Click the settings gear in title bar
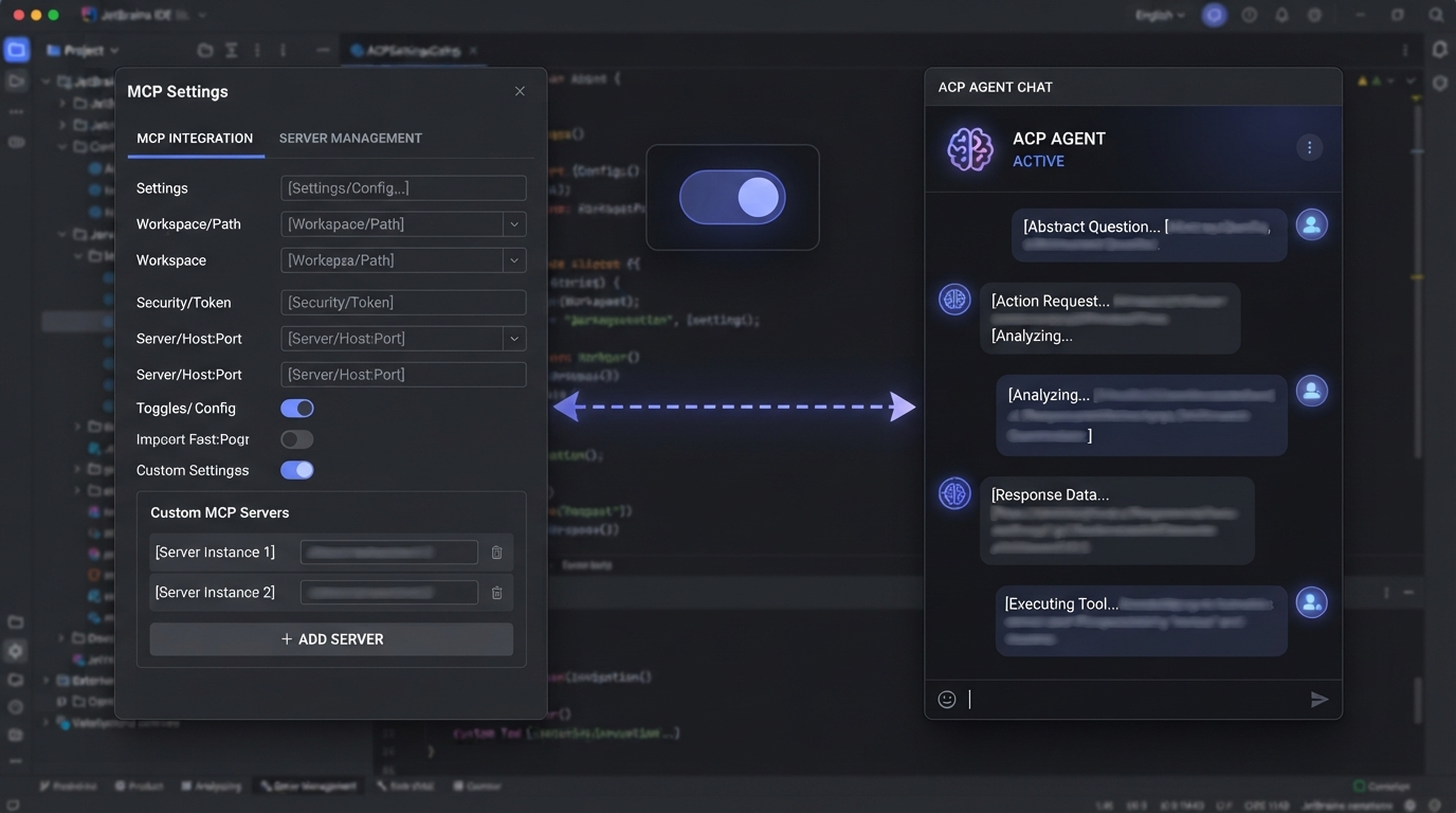1456x813 pixels. pyautogui.click(x=1314, y=15)
